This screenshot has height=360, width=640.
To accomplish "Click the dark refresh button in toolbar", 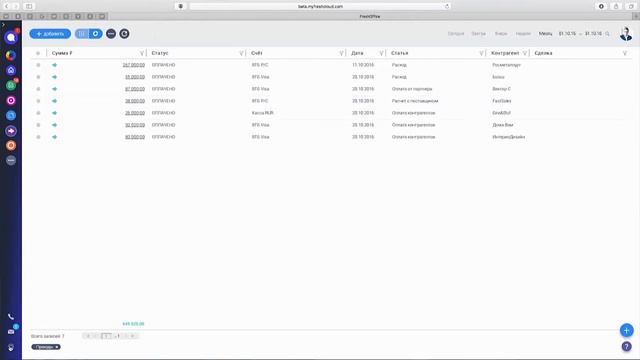I will pyautogui.click(x=124, y=34).
